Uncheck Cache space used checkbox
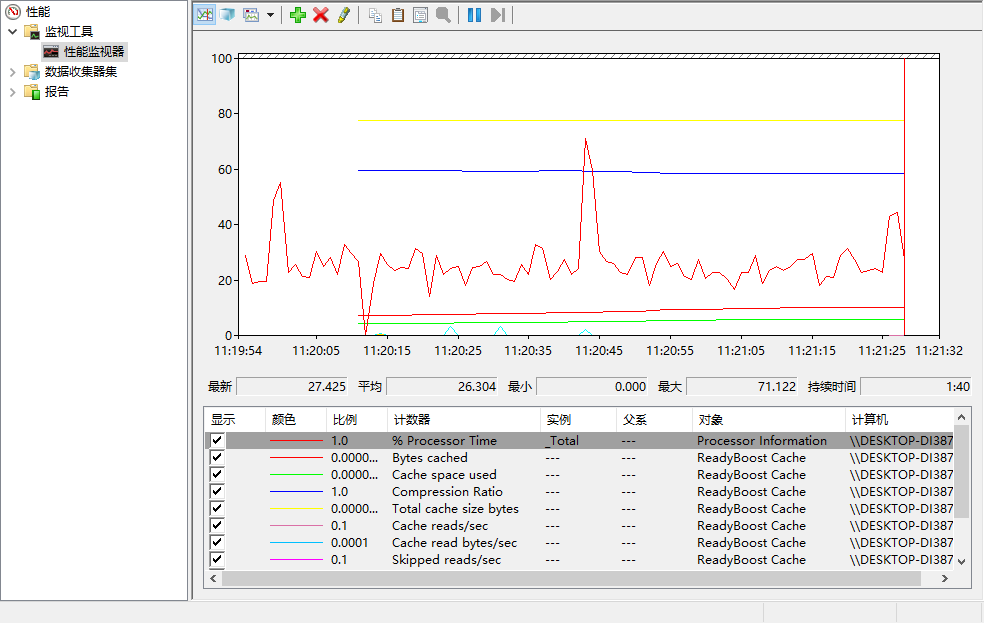 217,474
